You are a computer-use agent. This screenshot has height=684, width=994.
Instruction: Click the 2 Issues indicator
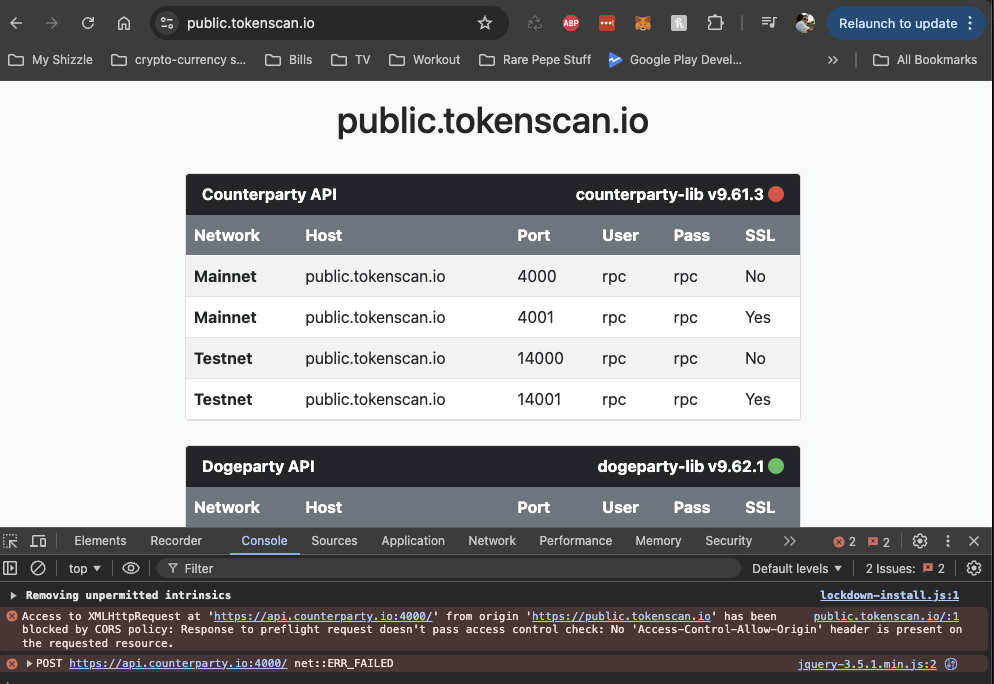(x=905, y=569)
